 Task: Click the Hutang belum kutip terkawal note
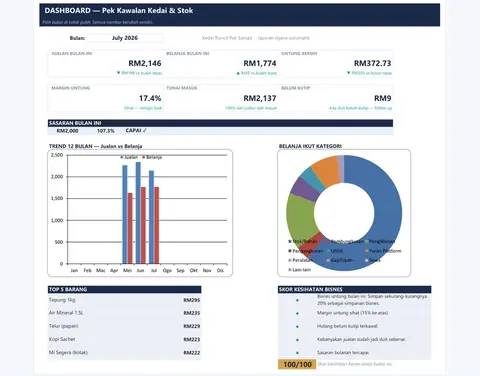point(347,326)
